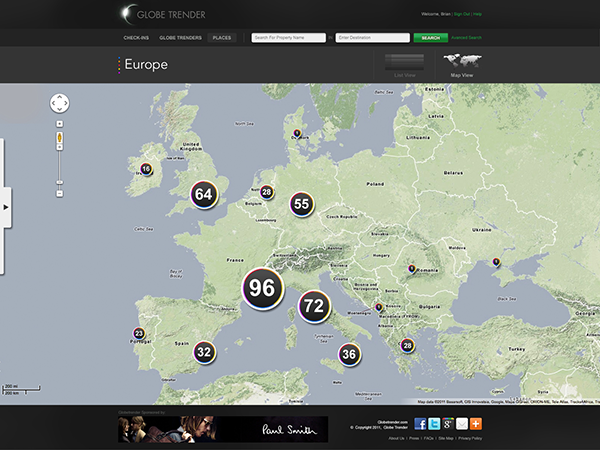Click the orange plus share icon
The height and width of the screenshot is (450, 600).
tap(476, 424)
